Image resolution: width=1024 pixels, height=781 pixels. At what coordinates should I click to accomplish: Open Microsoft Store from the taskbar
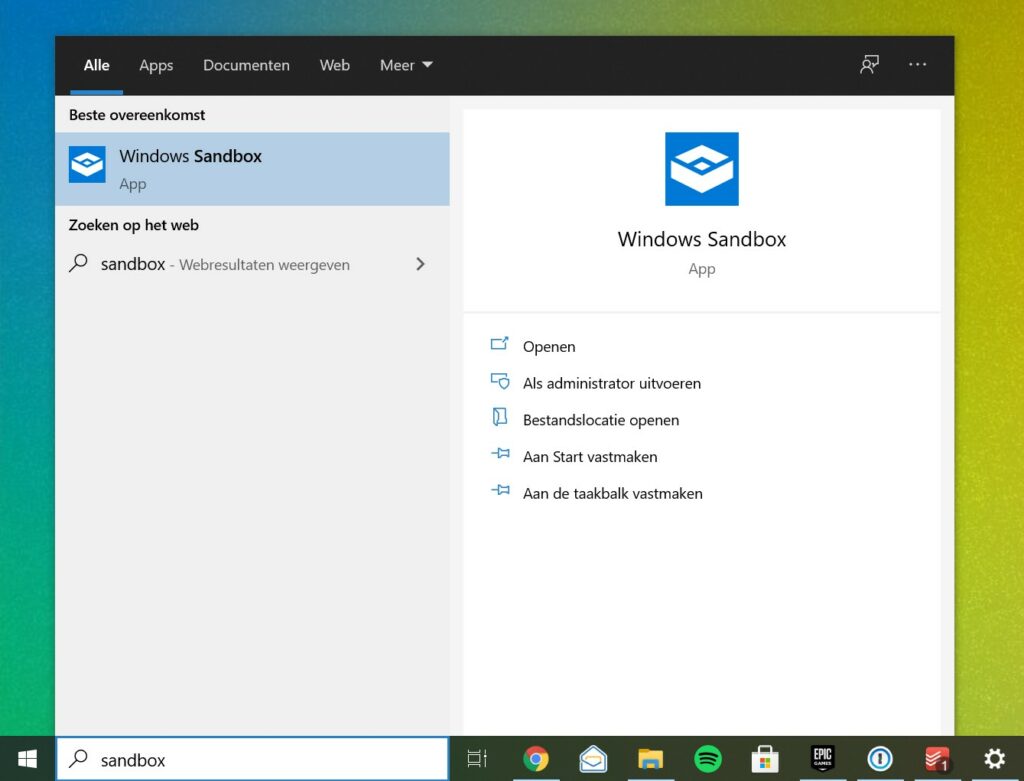[765, 759]
